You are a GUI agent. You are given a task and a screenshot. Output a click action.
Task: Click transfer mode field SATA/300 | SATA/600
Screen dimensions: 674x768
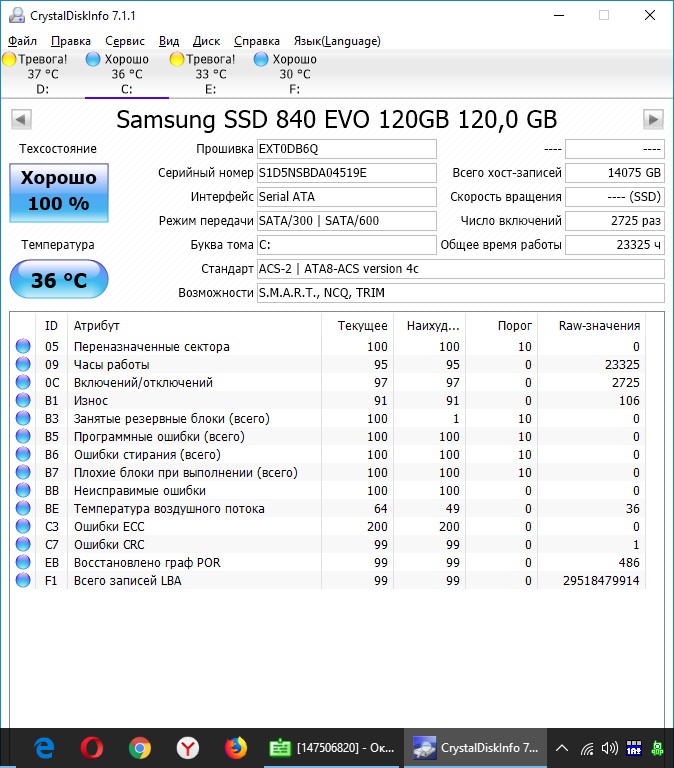[x=347, y=221]
